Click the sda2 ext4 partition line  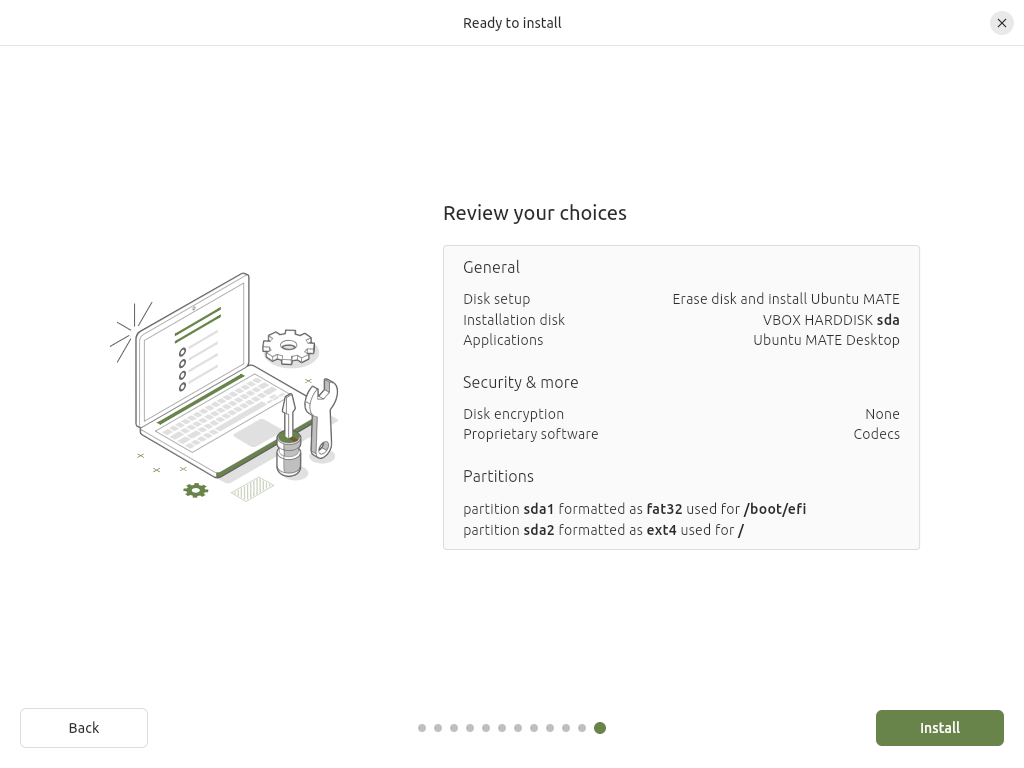point(603,530)
